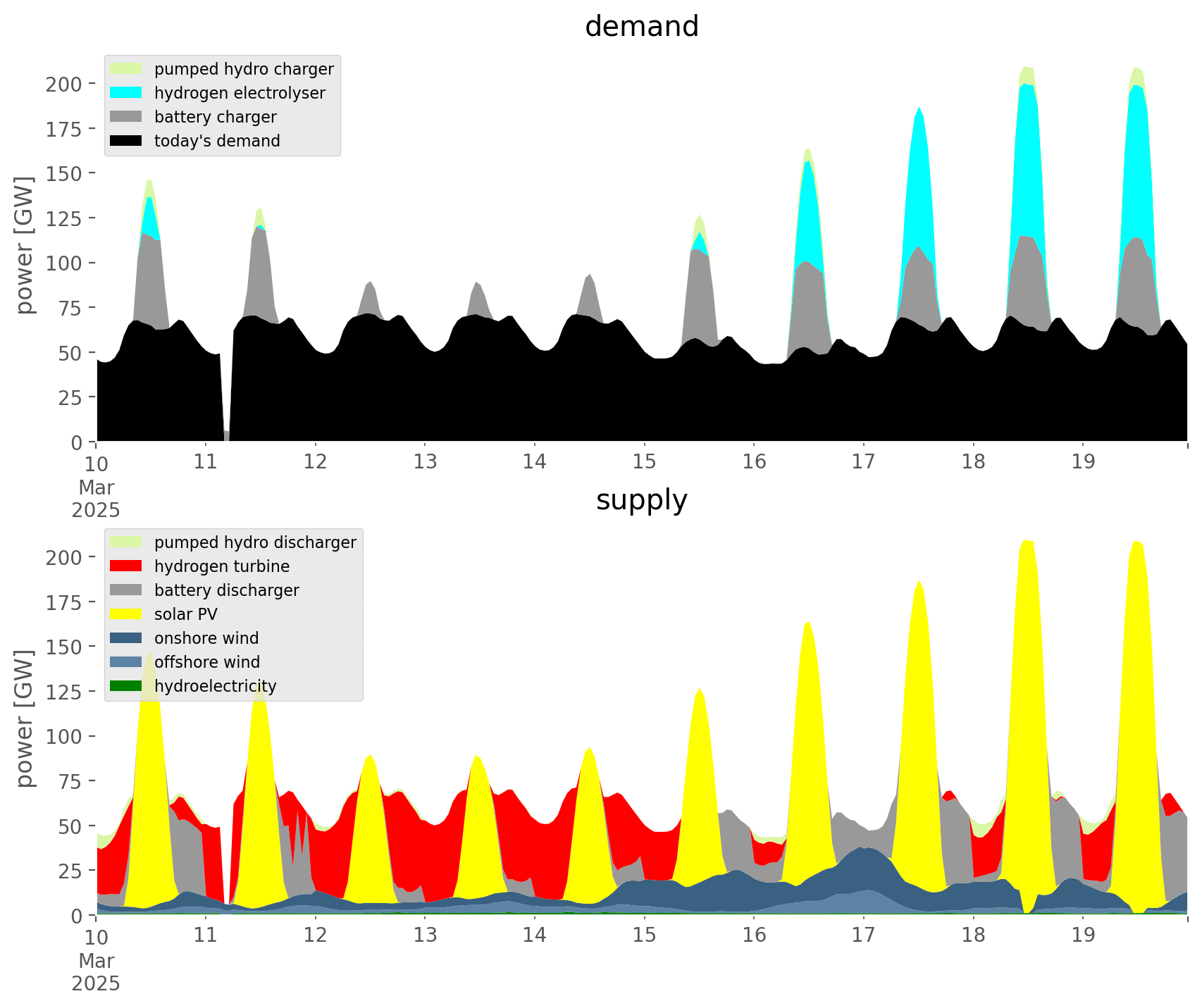This screenshot has width=1202, height=1008.
Task: Click the black today's demand legend swatch
Action: [126, 141]
